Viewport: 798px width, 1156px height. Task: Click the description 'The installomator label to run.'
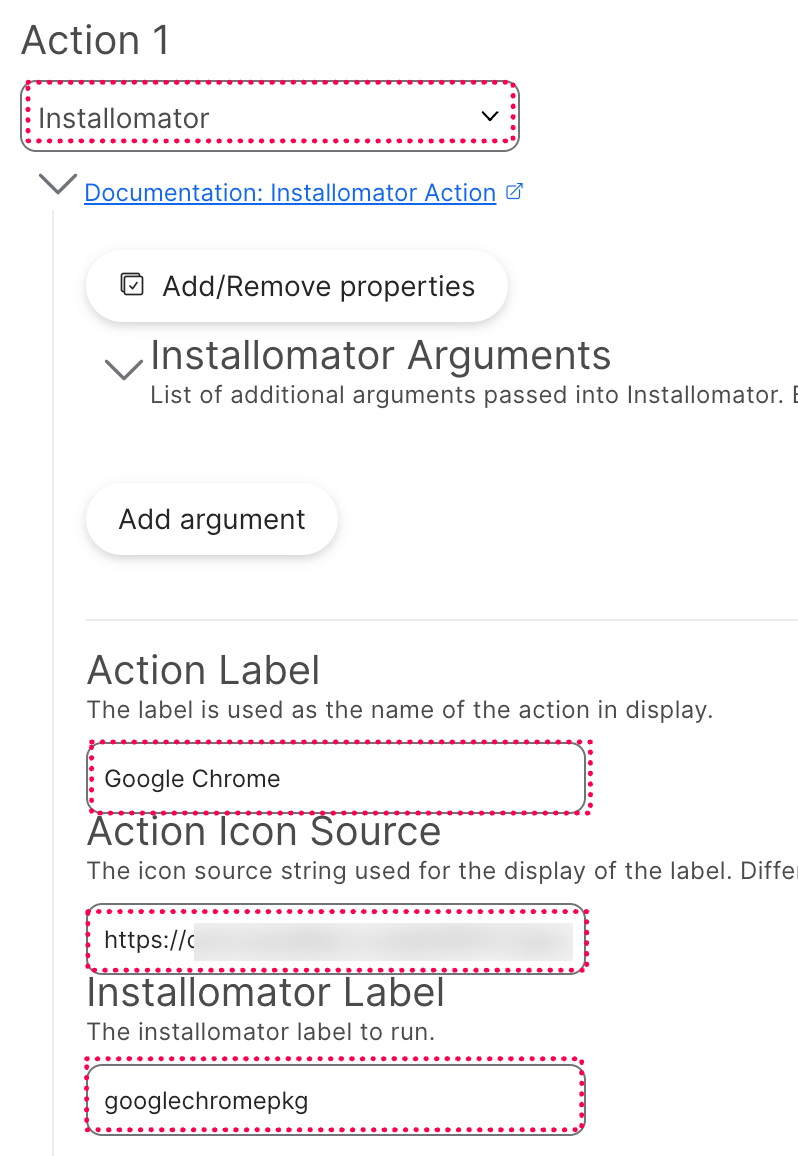(261, 1031)
